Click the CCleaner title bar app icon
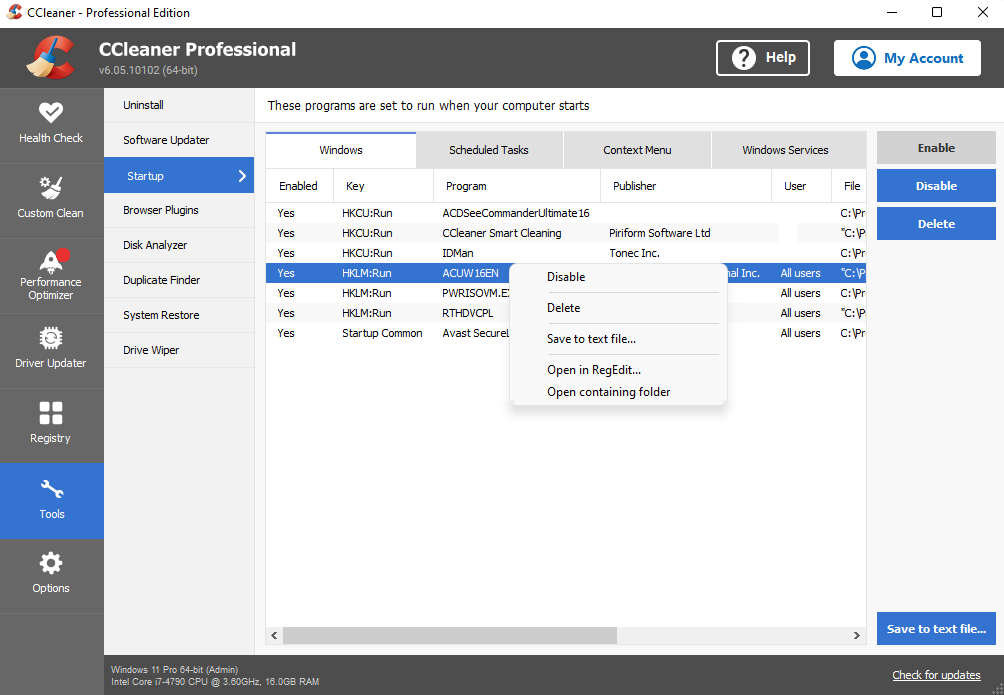 point(13,12)
